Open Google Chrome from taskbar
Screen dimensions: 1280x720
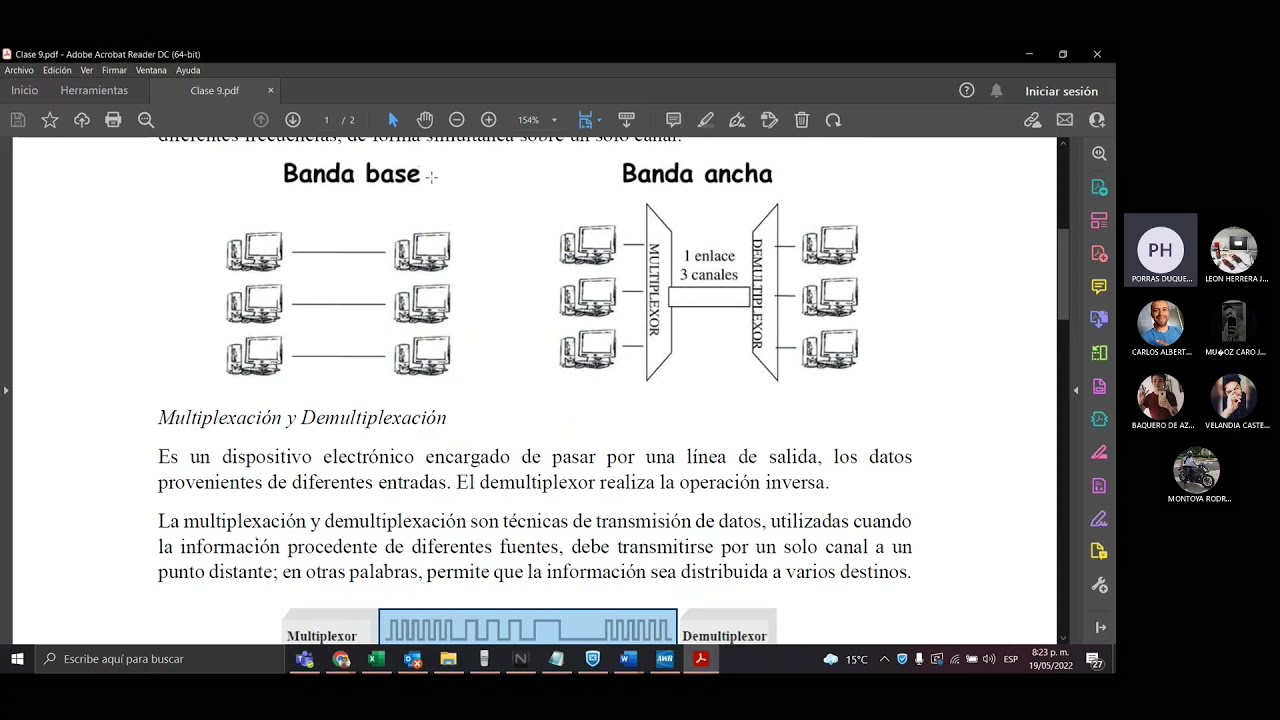click(x=342, y=659)
